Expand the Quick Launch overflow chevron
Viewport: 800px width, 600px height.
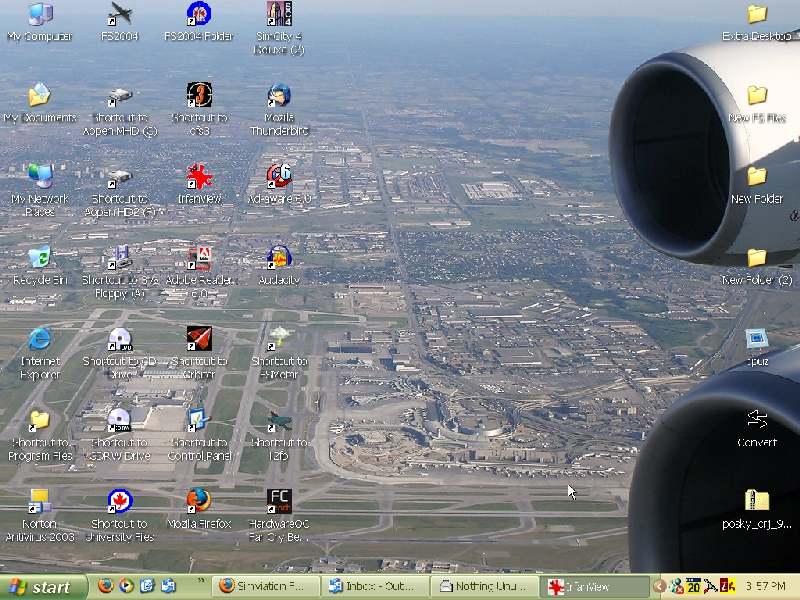point(200,581)
